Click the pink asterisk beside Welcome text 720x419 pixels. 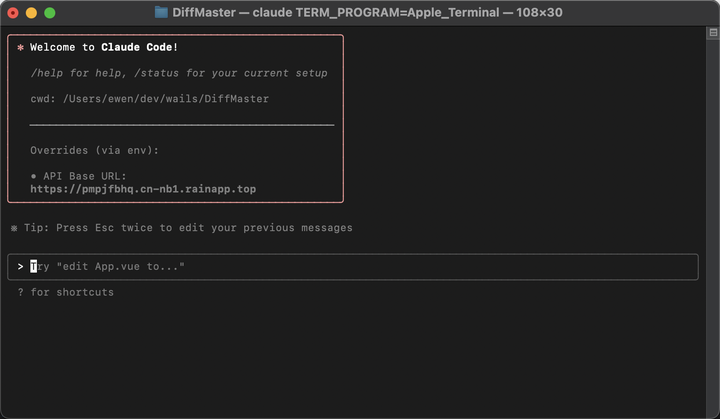tap(20, 47)
